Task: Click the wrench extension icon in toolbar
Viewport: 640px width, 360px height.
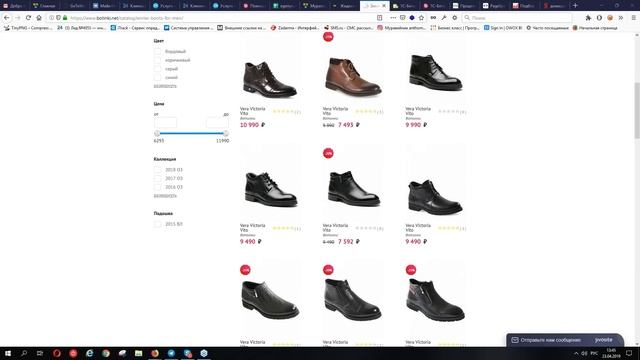Action: (x=444, y=18)
